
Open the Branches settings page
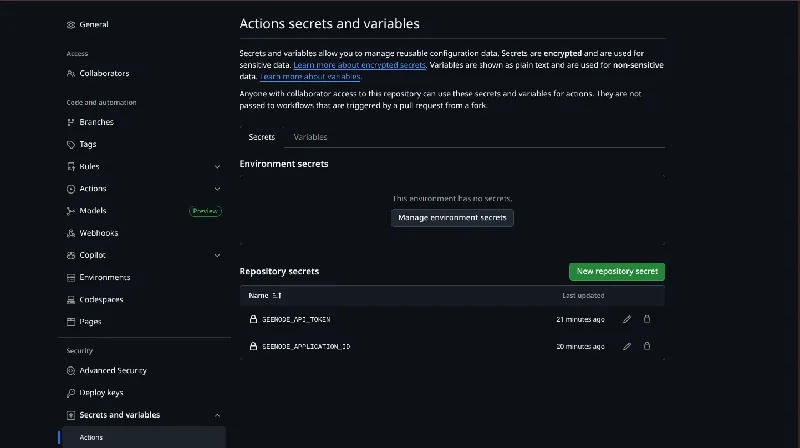pos(96,122)
